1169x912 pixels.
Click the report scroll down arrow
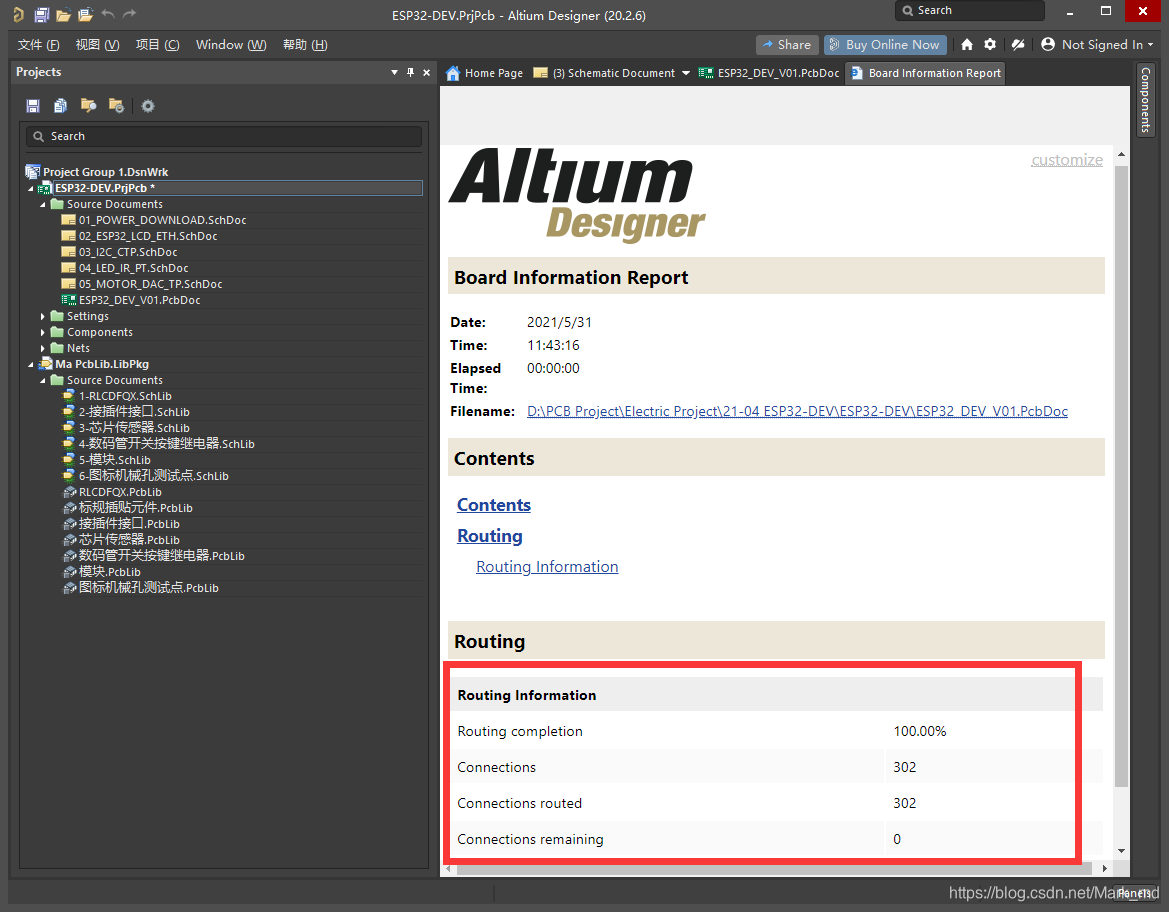[x=1121, y=851]
